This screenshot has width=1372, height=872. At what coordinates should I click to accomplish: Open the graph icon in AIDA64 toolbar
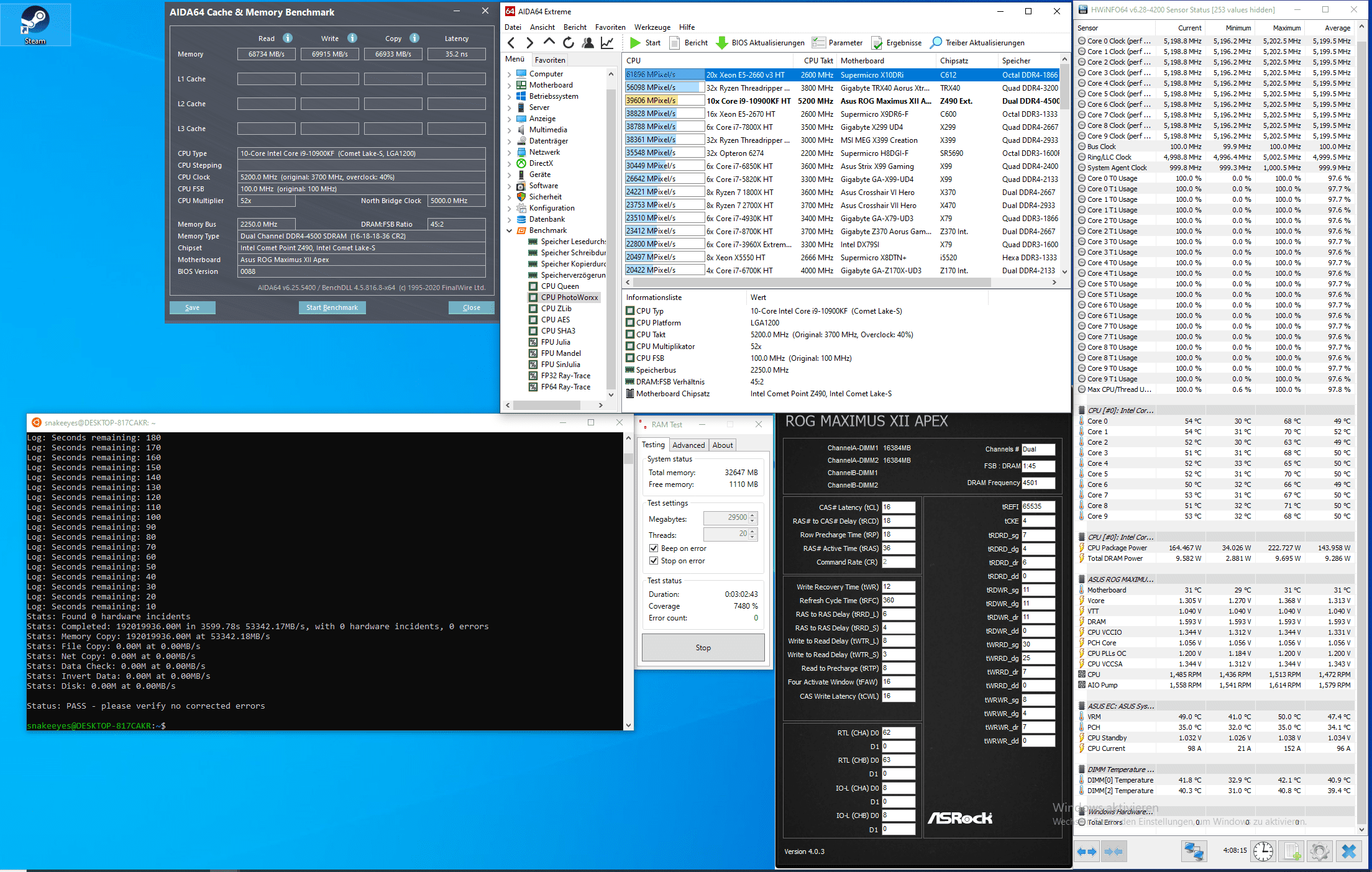[607, 43]
